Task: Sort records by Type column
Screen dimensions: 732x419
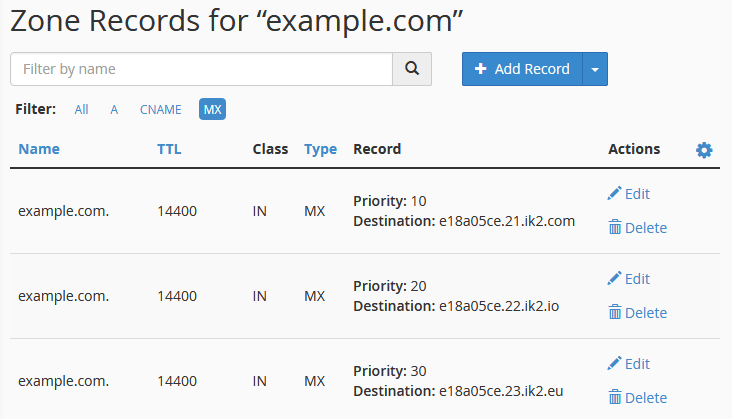Action: pos(320,149)
